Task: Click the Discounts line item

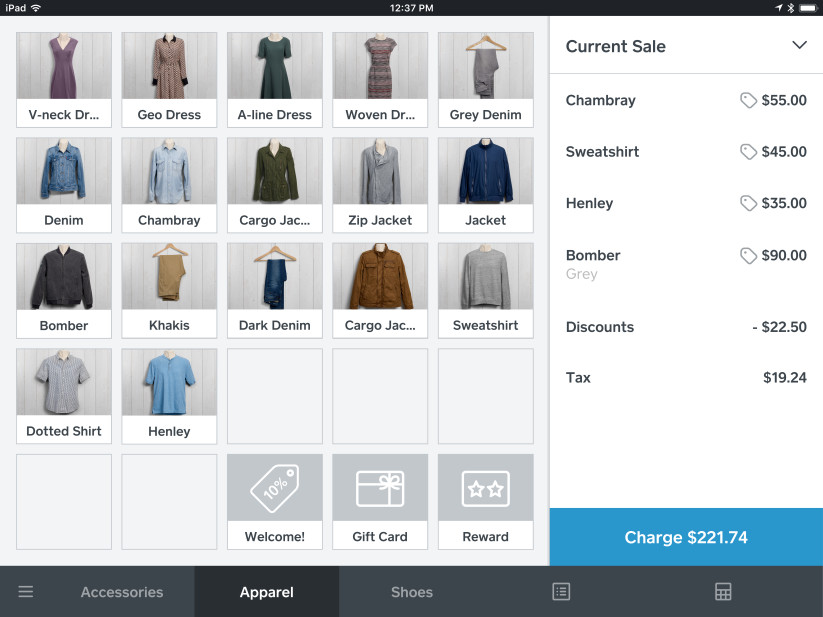Action: 686,327
